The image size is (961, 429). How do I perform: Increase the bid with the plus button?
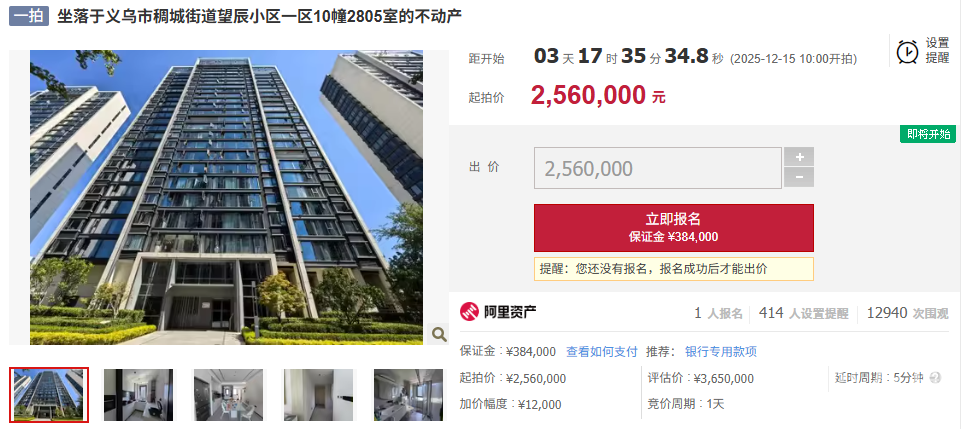coord(799,157)
